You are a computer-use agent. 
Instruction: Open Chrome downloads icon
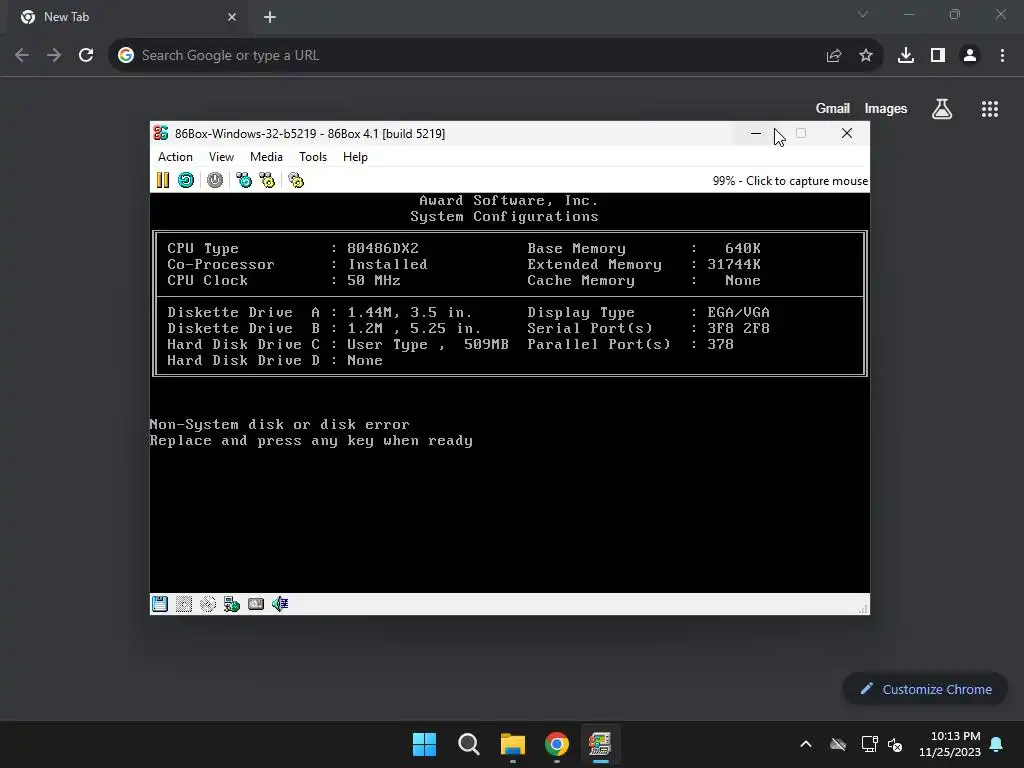[906, 56]
